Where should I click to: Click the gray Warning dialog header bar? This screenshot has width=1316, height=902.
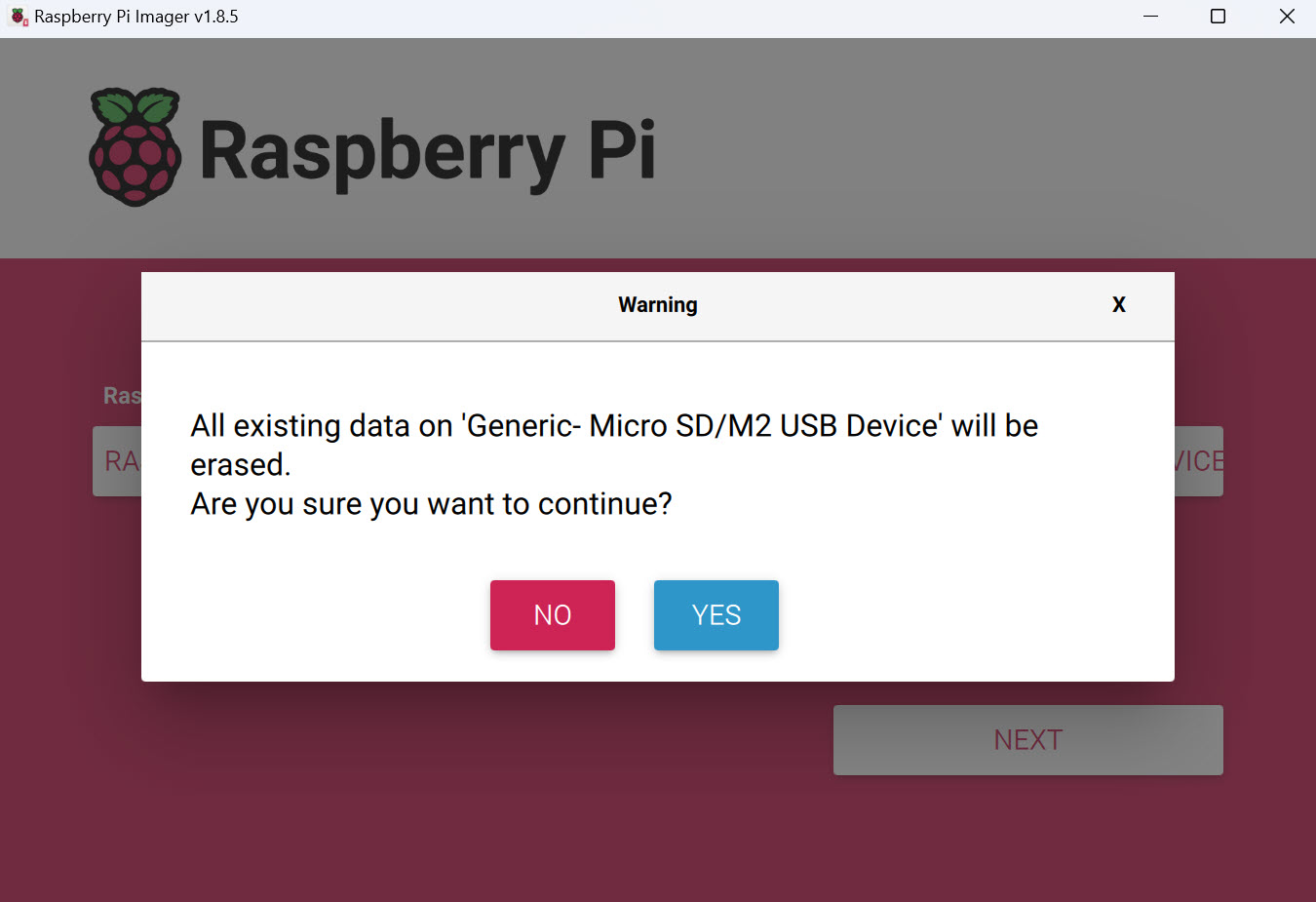658,306
